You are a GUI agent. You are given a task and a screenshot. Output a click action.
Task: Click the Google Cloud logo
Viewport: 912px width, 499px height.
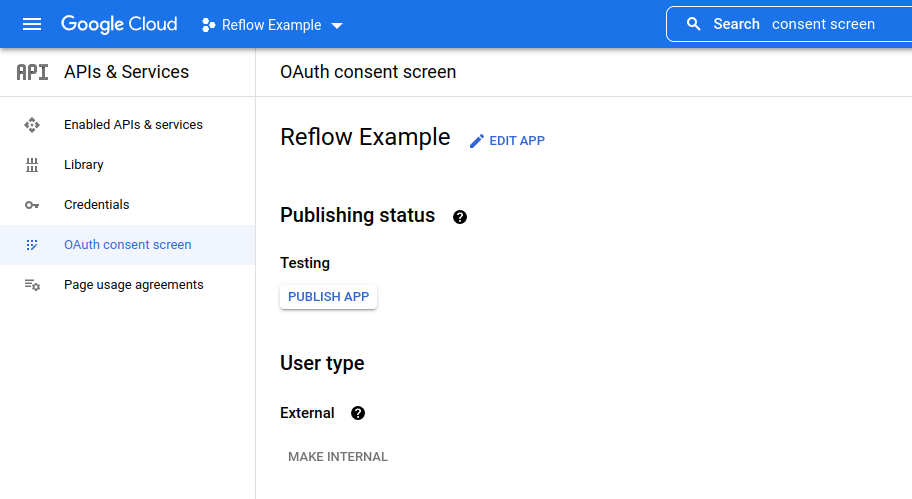119,24
